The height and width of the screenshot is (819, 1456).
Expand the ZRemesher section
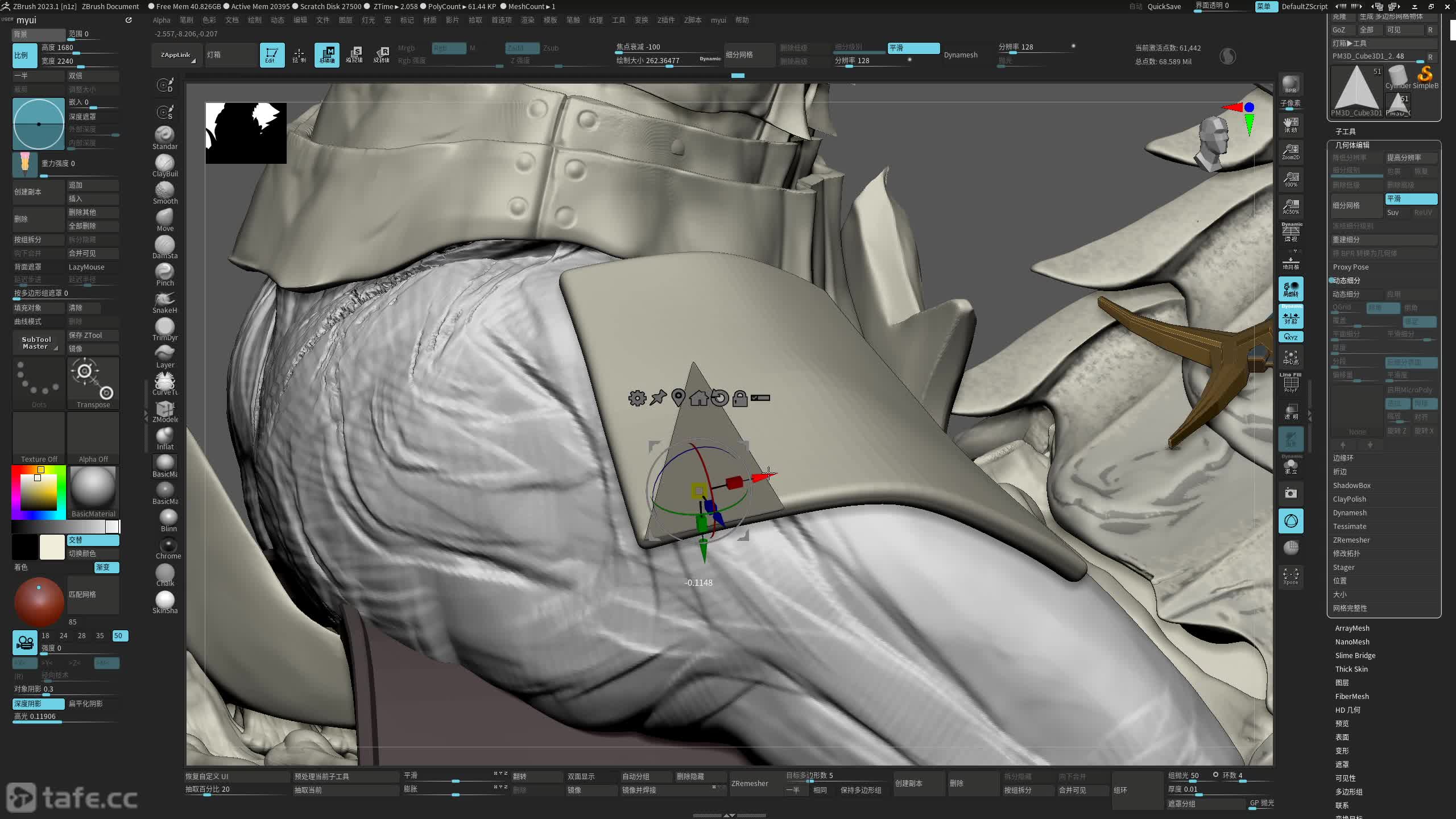tap(1351, 540)
